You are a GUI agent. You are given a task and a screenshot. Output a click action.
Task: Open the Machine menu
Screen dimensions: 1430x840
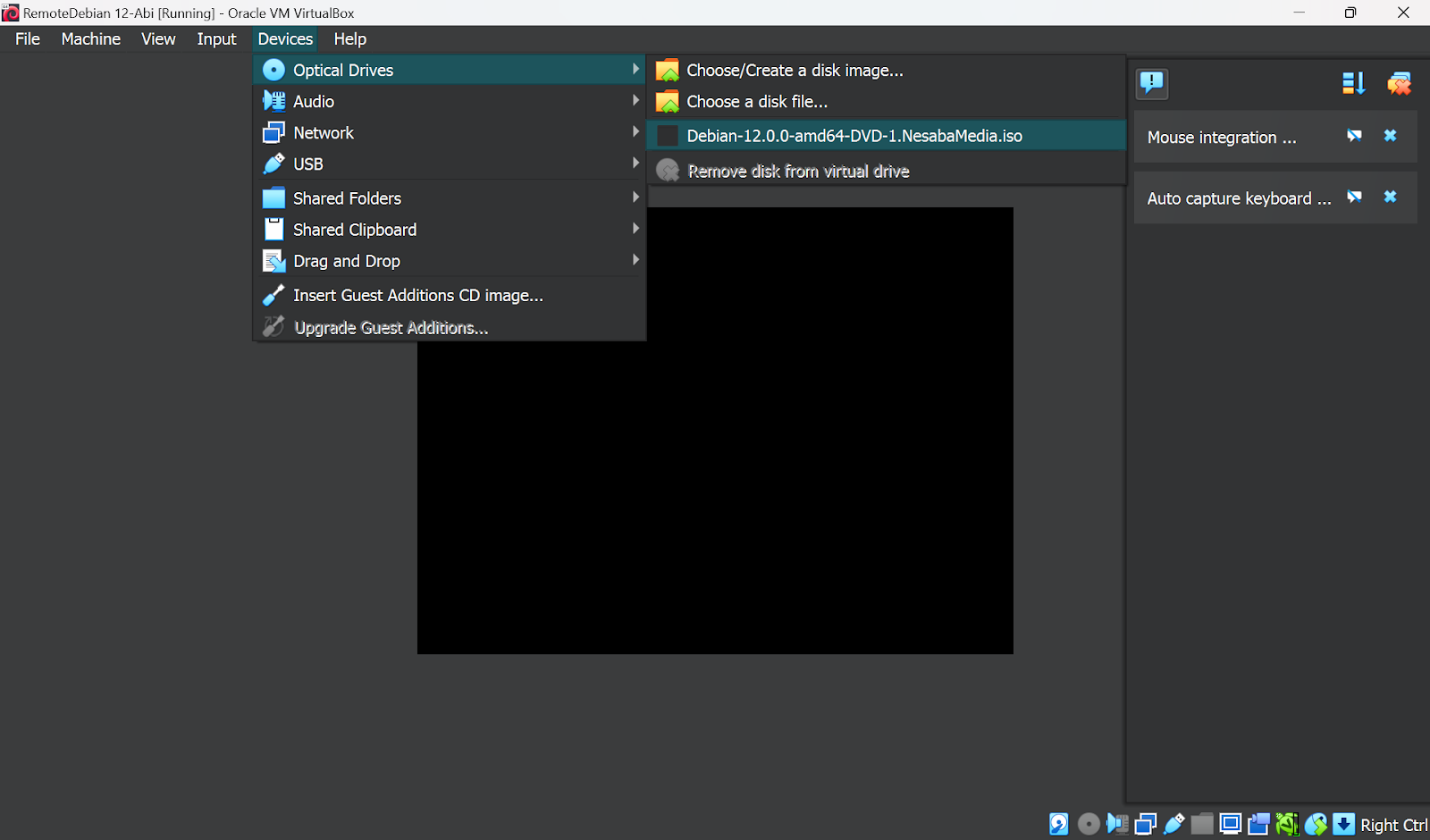[91, 38]
